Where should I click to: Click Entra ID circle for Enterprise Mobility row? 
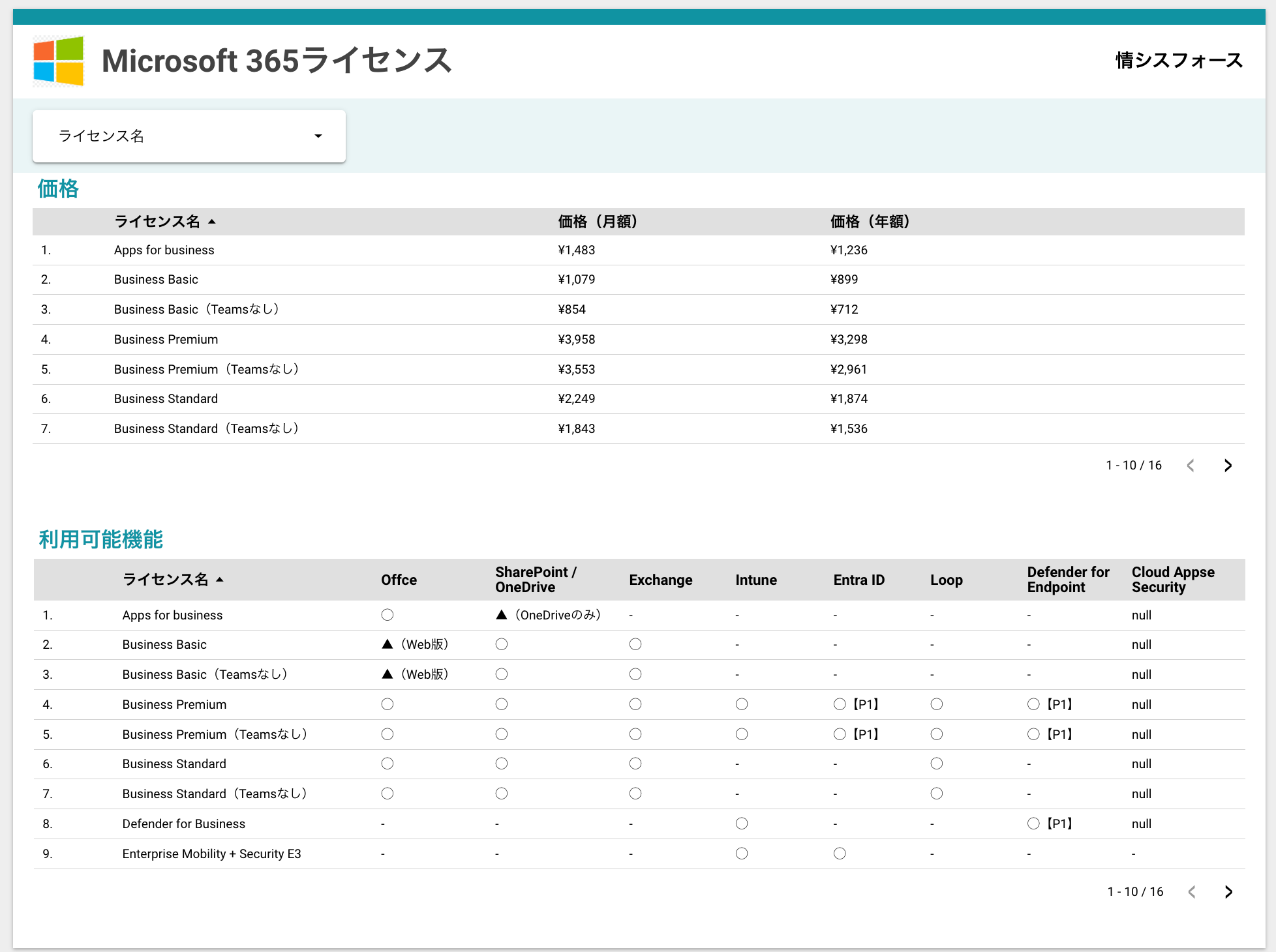tap(840, 854)
